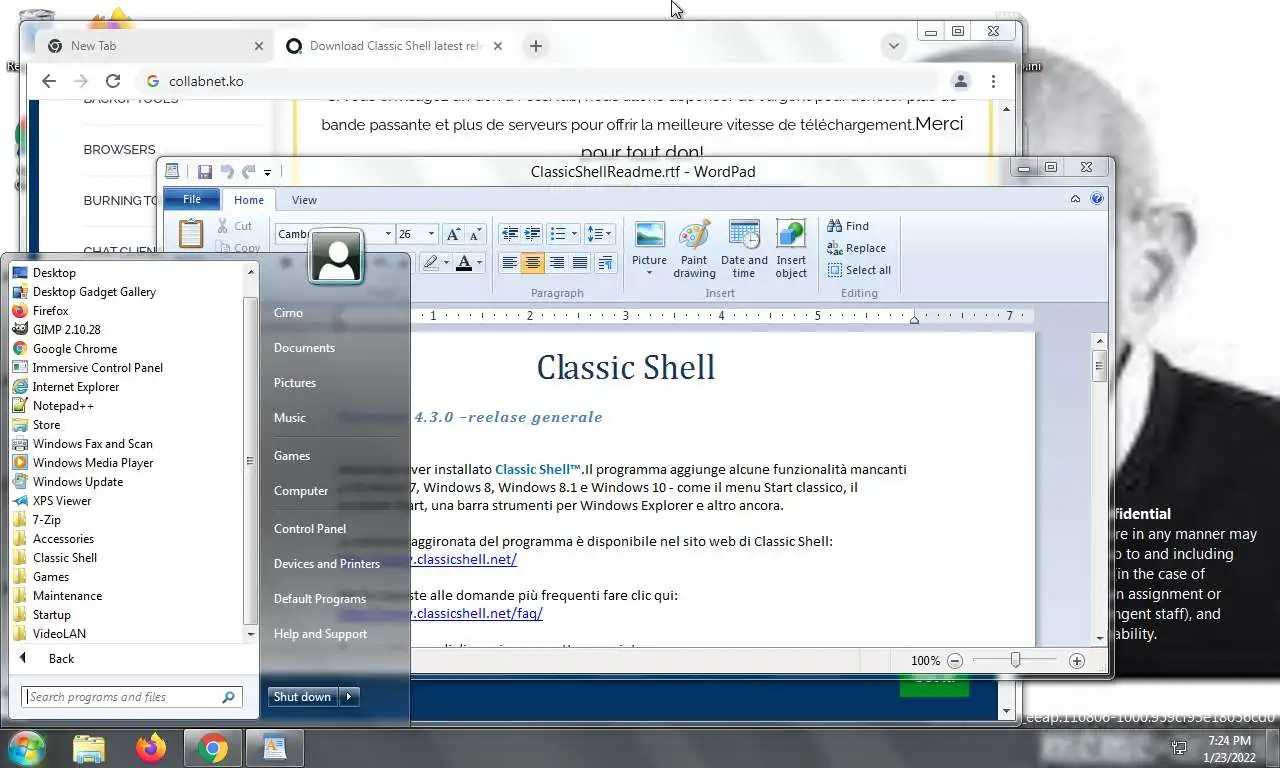Toggle align text right
Image resolution: width=1280 pixels, height=768 pixels.
[556, 263]
